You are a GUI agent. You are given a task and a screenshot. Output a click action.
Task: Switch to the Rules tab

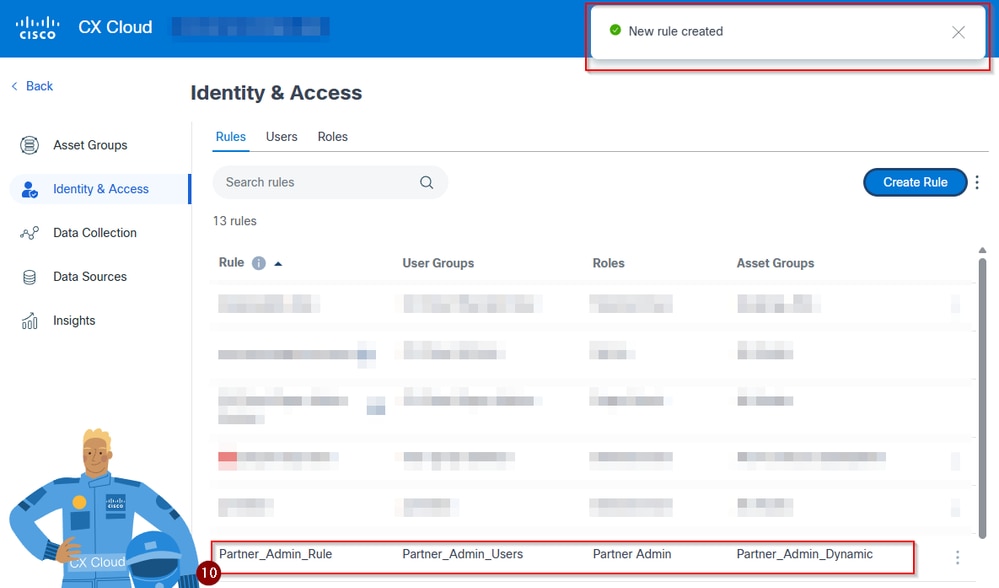[x=231, y=137]
